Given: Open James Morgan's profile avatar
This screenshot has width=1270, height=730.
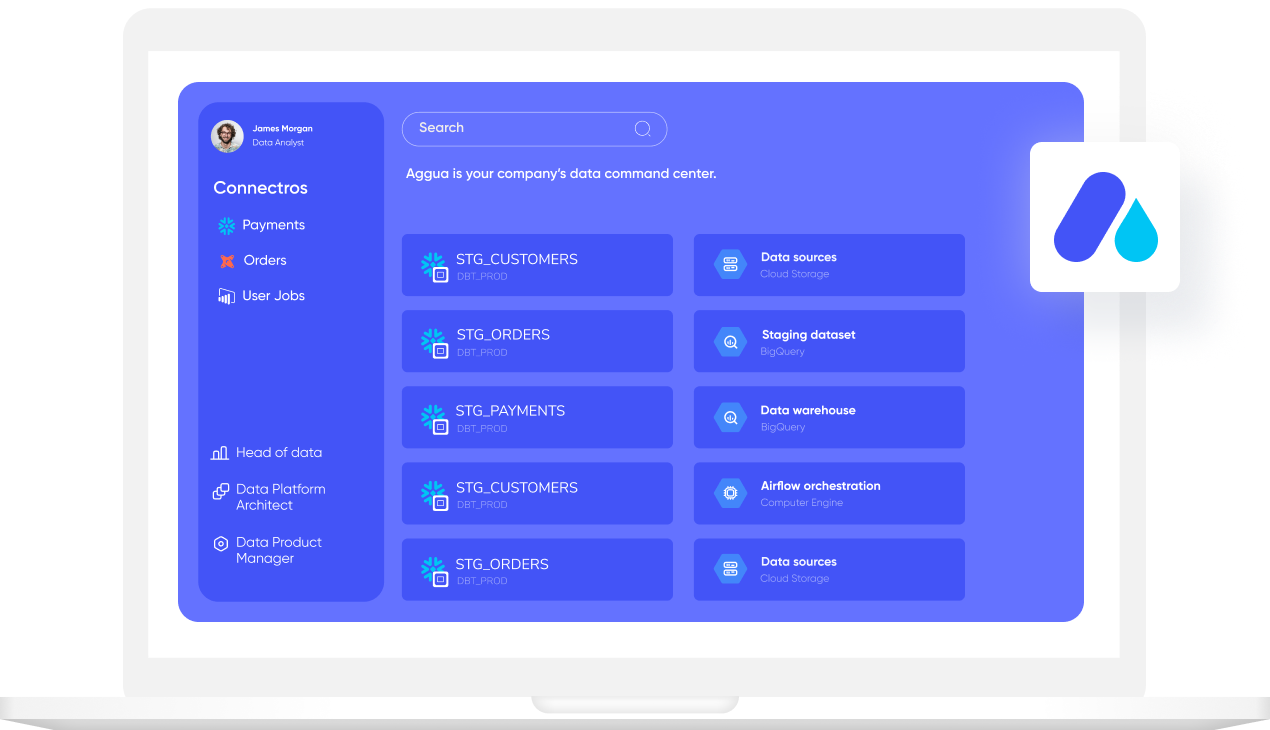Looking at the screenshot, I should [227, 136].
